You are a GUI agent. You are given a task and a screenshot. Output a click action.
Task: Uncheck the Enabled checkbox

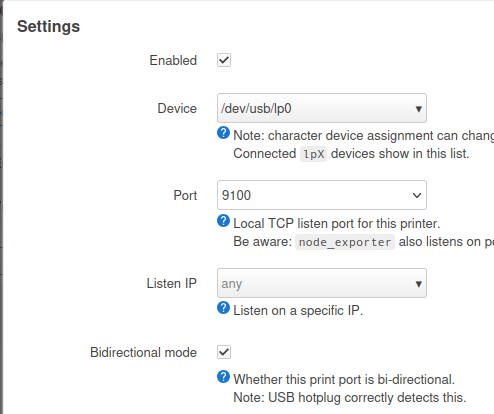point(224,60)
